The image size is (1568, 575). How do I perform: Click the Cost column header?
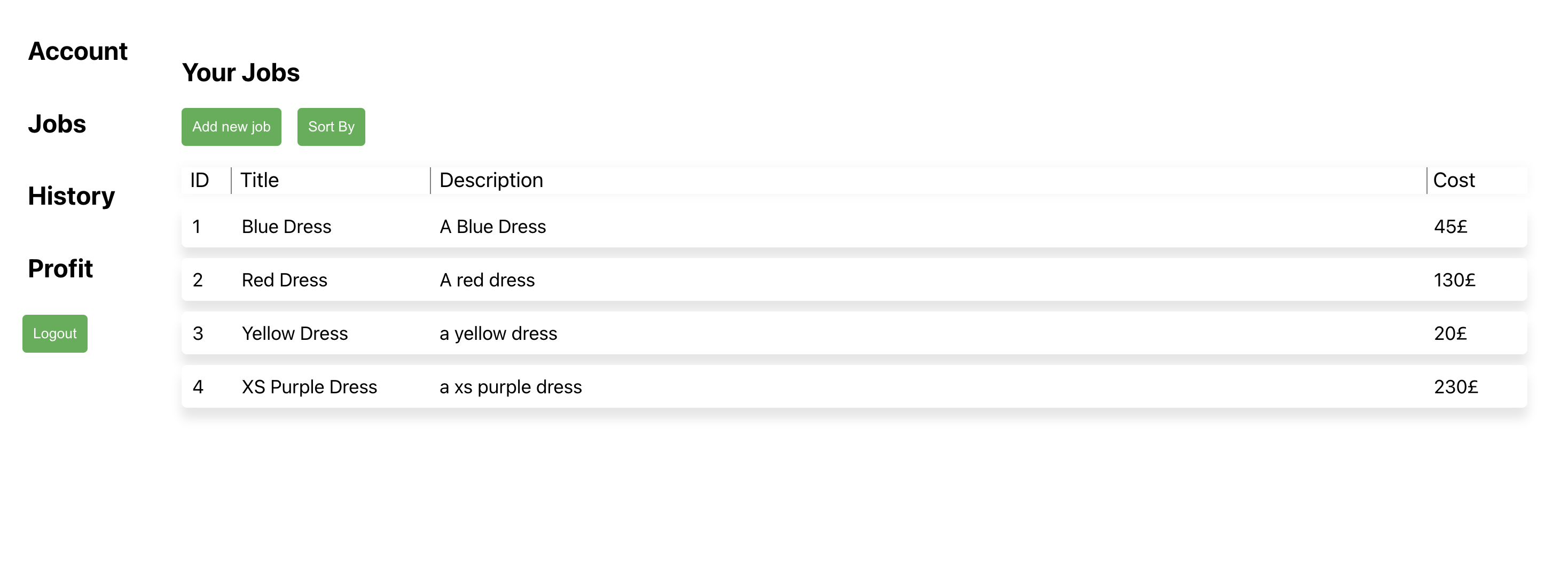click(x=1453, y=180)
